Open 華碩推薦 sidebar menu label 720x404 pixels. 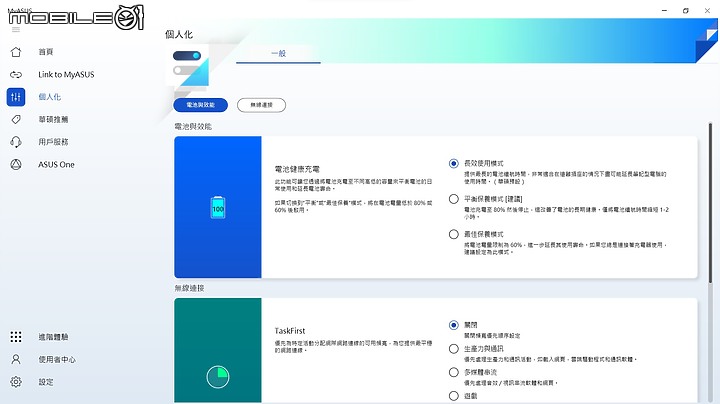tap(53, 119)
